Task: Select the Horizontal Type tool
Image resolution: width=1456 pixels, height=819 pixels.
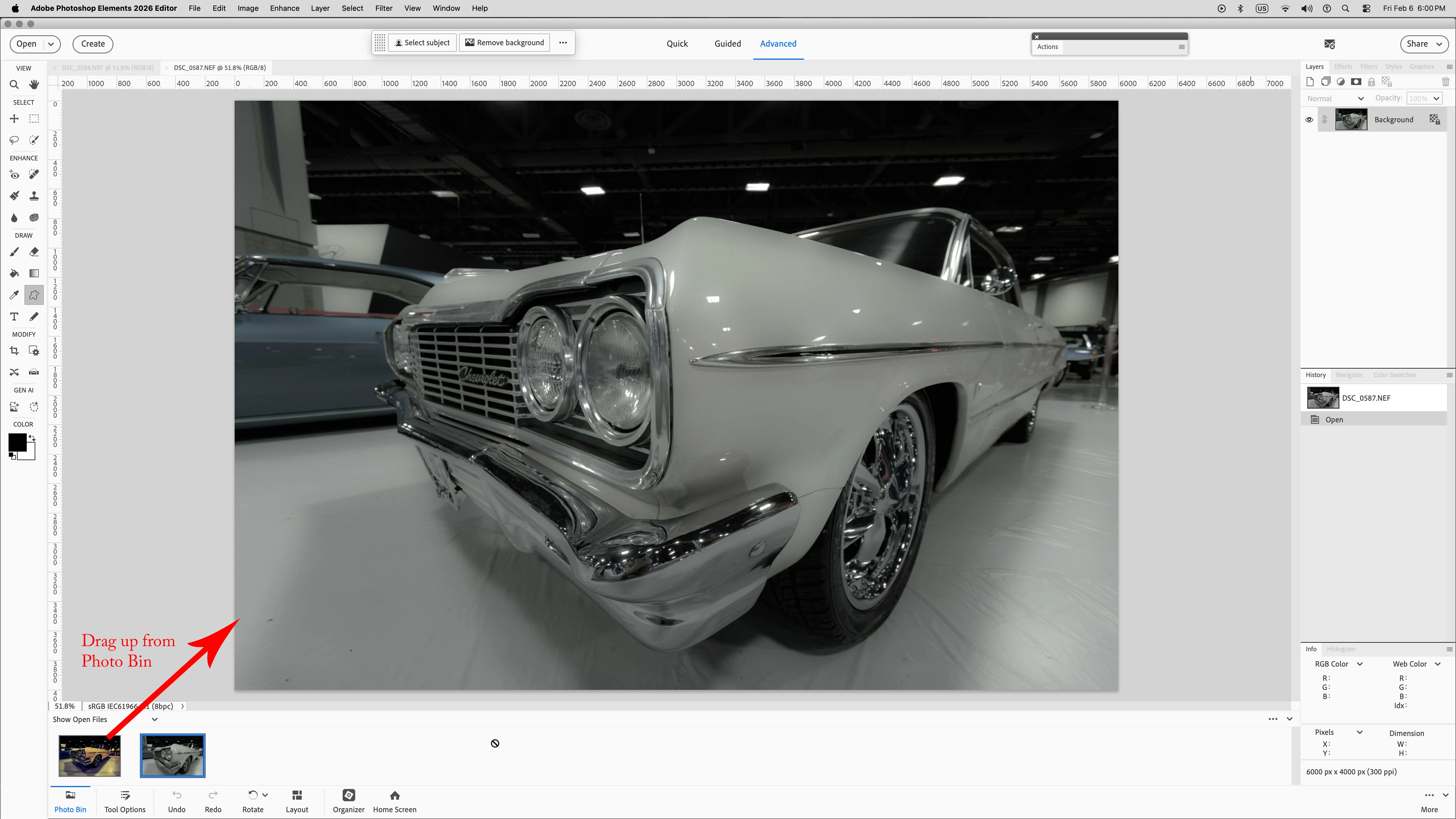Action: [x=14, y=317]
